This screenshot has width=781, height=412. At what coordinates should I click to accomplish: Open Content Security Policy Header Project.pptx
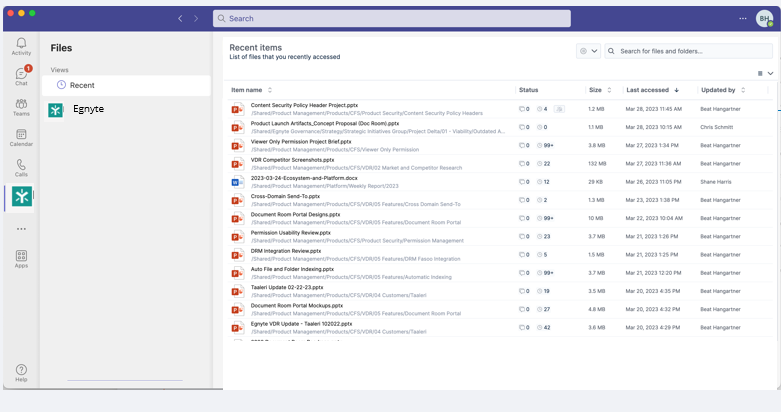[304, 105]
